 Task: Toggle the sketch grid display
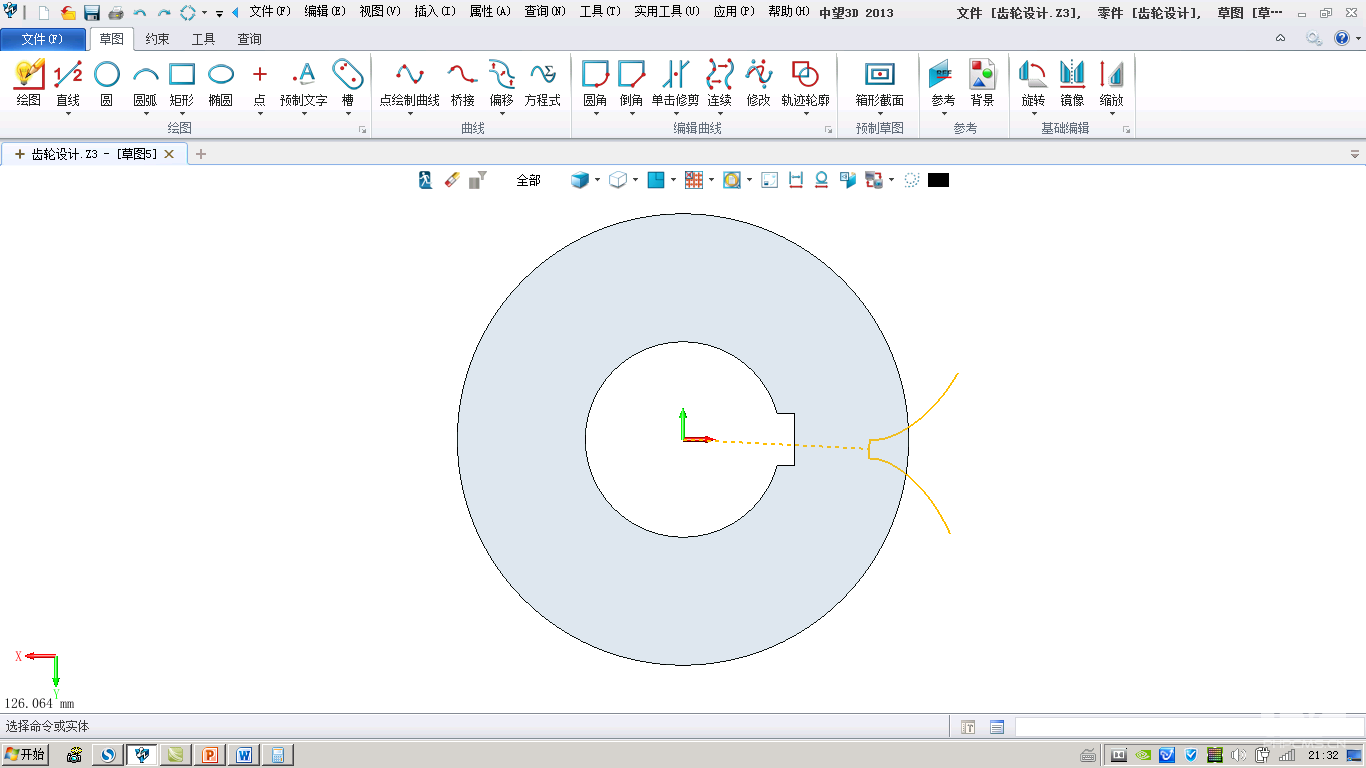coord(694,180)
